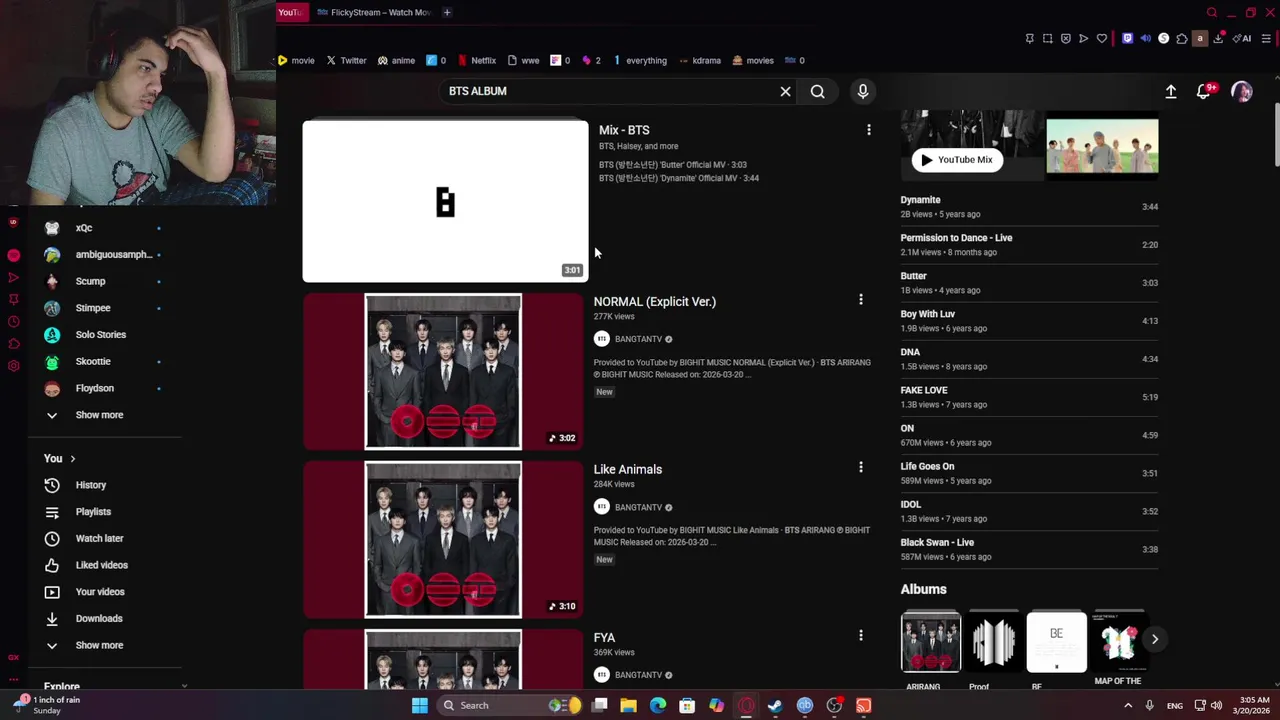Screen dimensions: 1280x720
Task: Activate the browser snapshot tool icon
Action: 1047,39
